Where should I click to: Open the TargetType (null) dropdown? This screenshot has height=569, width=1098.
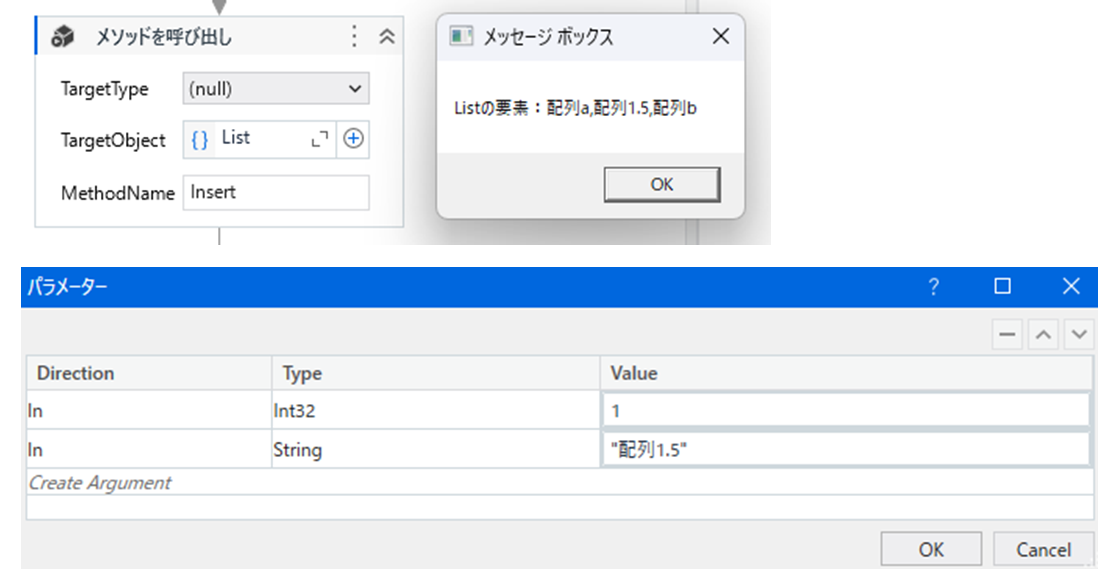pyautogui.click(x=276, y=89)
